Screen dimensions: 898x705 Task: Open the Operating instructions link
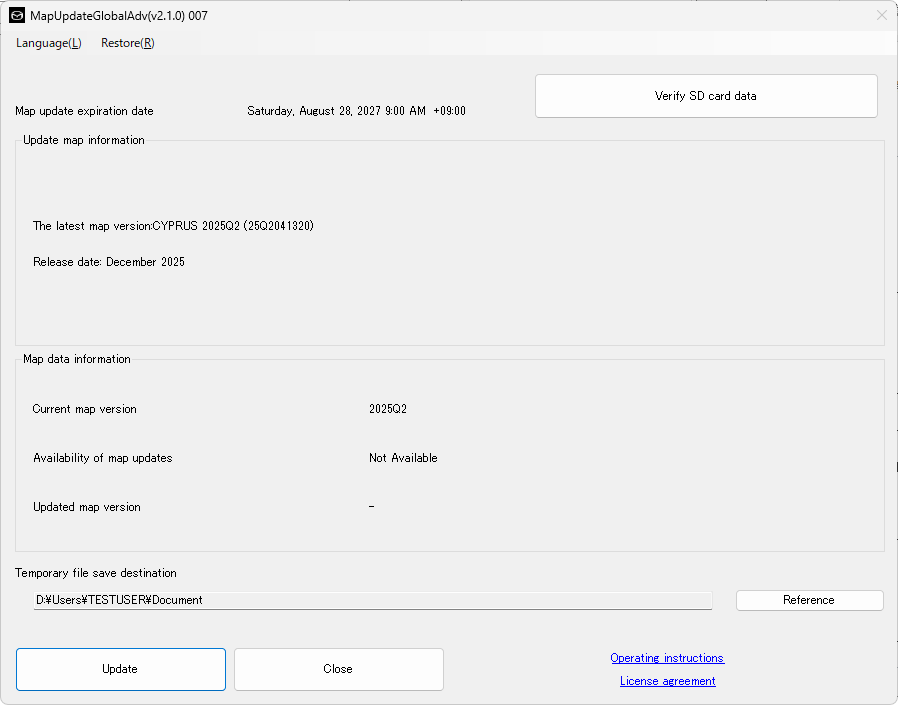pyautogui.click(x=667, y=658)
